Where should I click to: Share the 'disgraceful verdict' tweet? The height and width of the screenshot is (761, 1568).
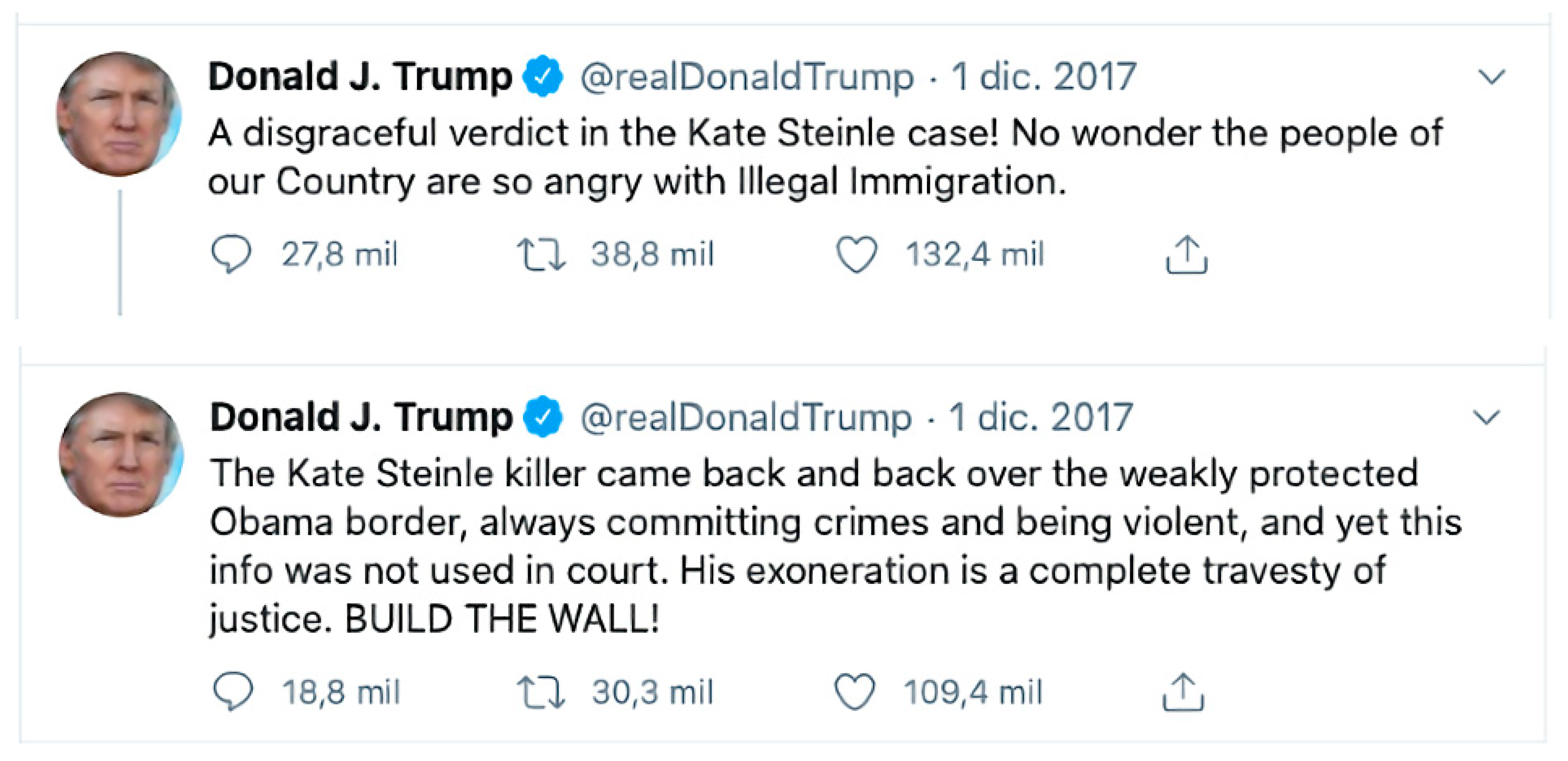click(x=1186, y=256)
